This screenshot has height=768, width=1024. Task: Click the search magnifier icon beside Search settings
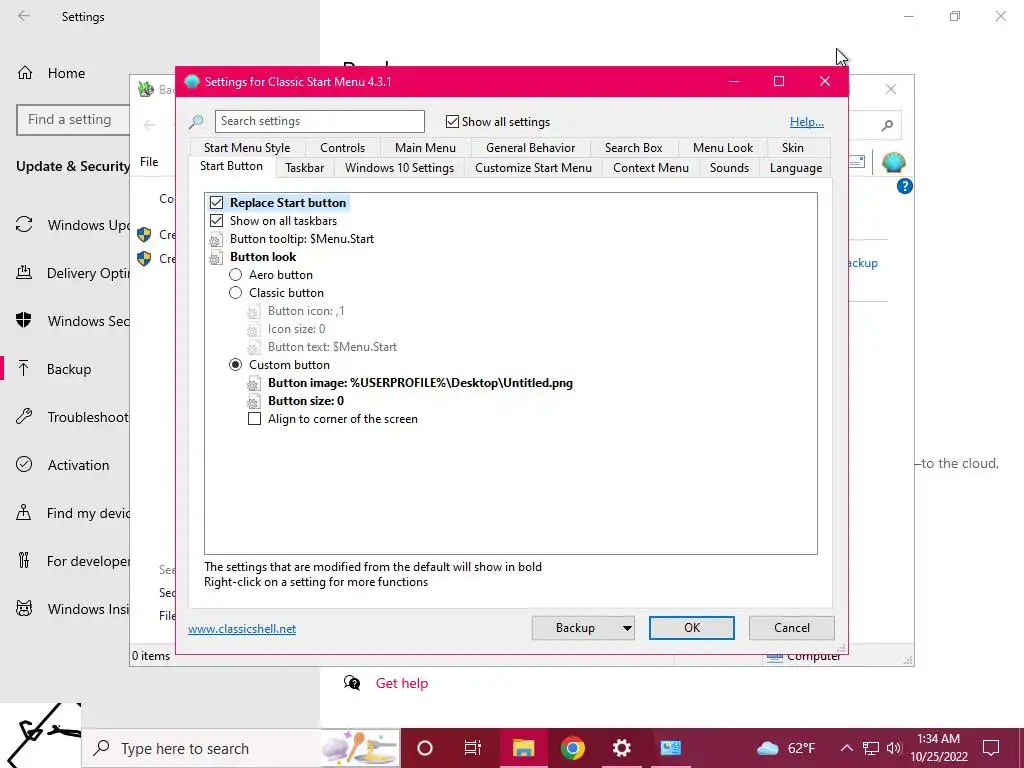pos(196,121)
